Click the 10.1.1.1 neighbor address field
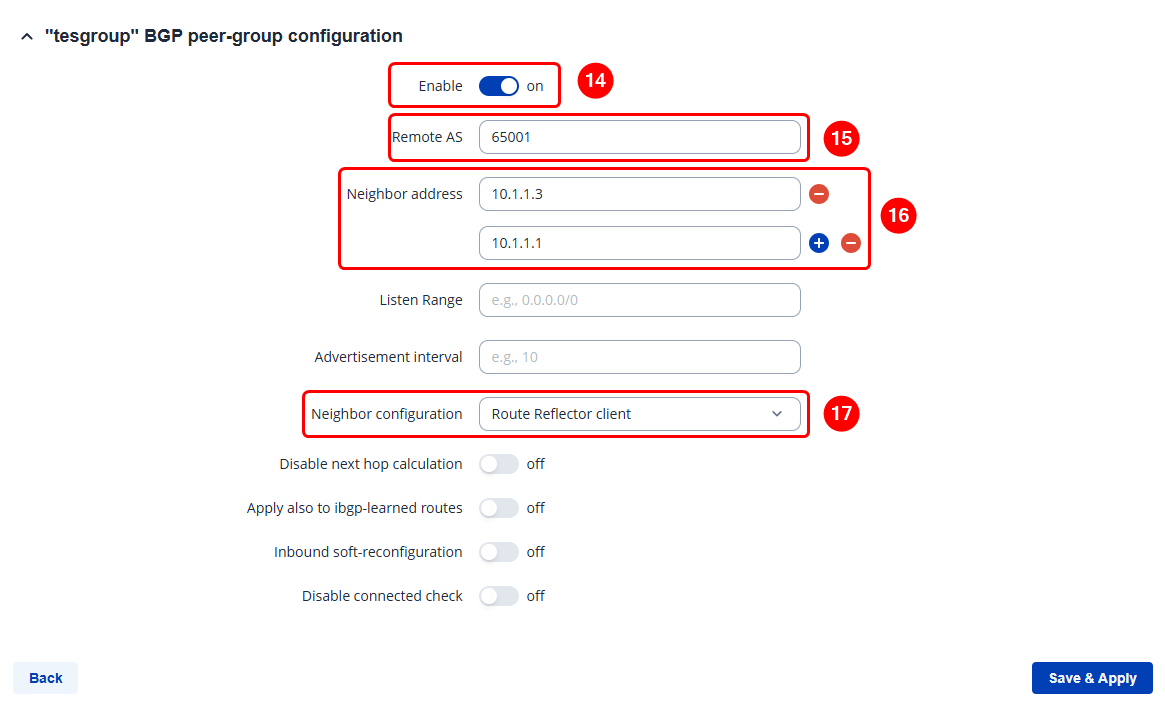The width and height of the screenshot is (1165, 719). coord(639,243)
